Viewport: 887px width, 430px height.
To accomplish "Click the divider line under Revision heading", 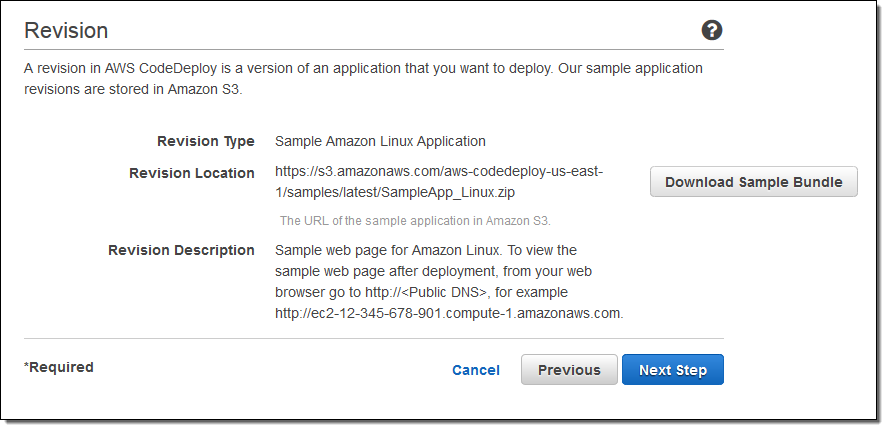I will point(373,50).
